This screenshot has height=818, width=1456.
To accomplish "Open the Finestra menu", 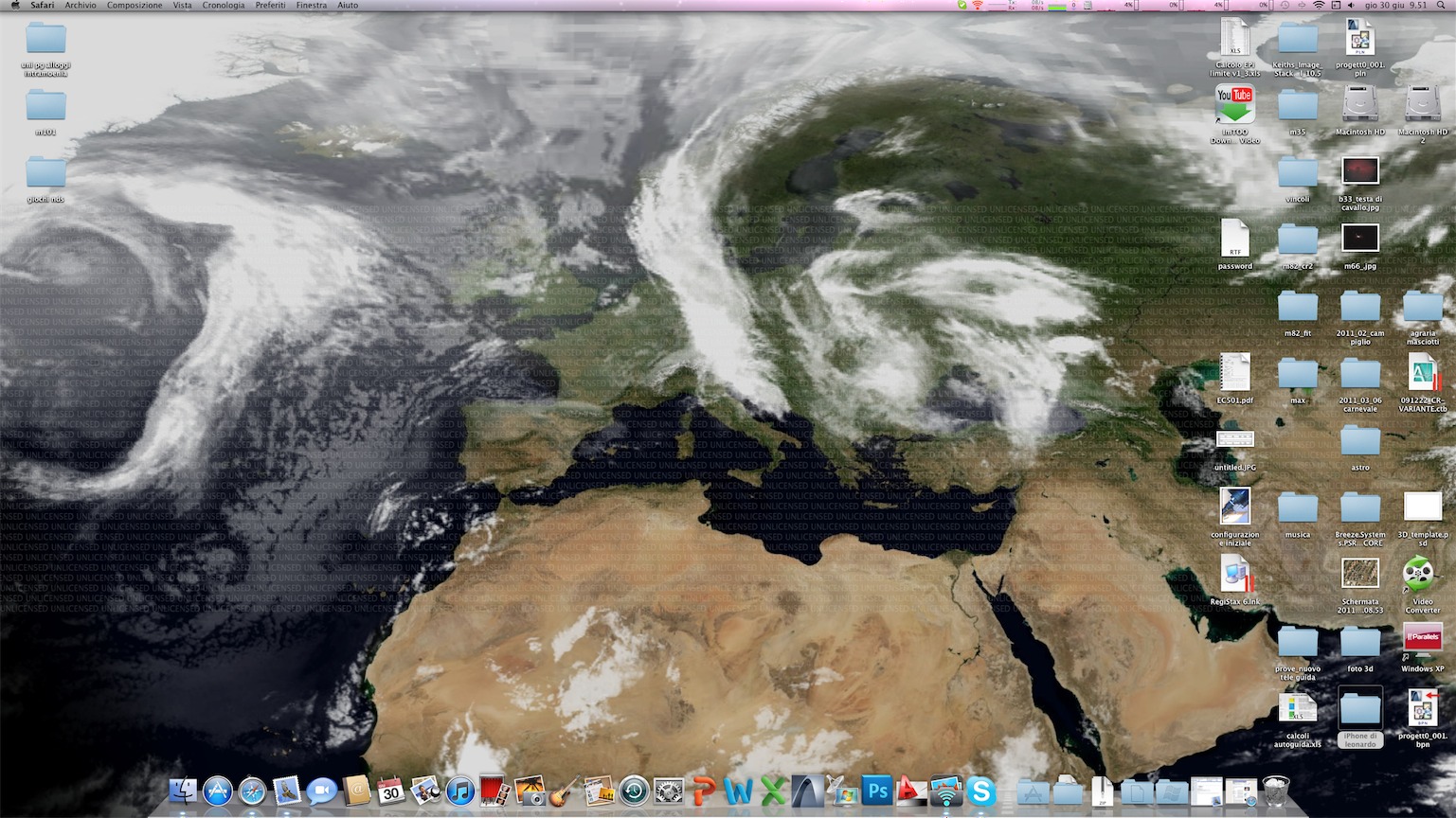I will [312, 6].
